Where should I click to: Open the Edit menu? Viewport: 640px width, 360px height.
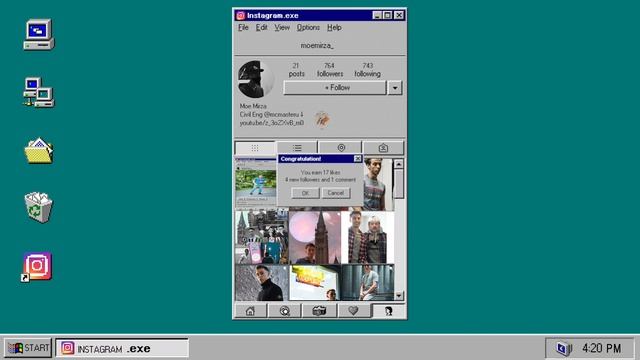[261, 27]
